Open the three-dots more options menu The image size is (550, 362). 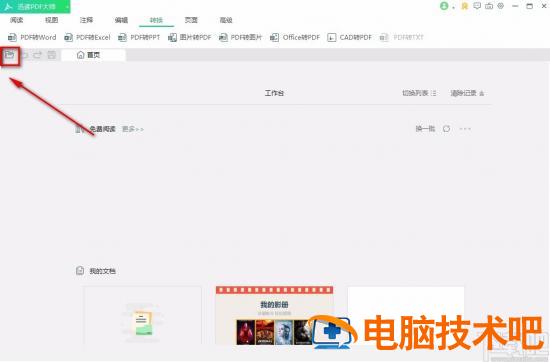465,129
